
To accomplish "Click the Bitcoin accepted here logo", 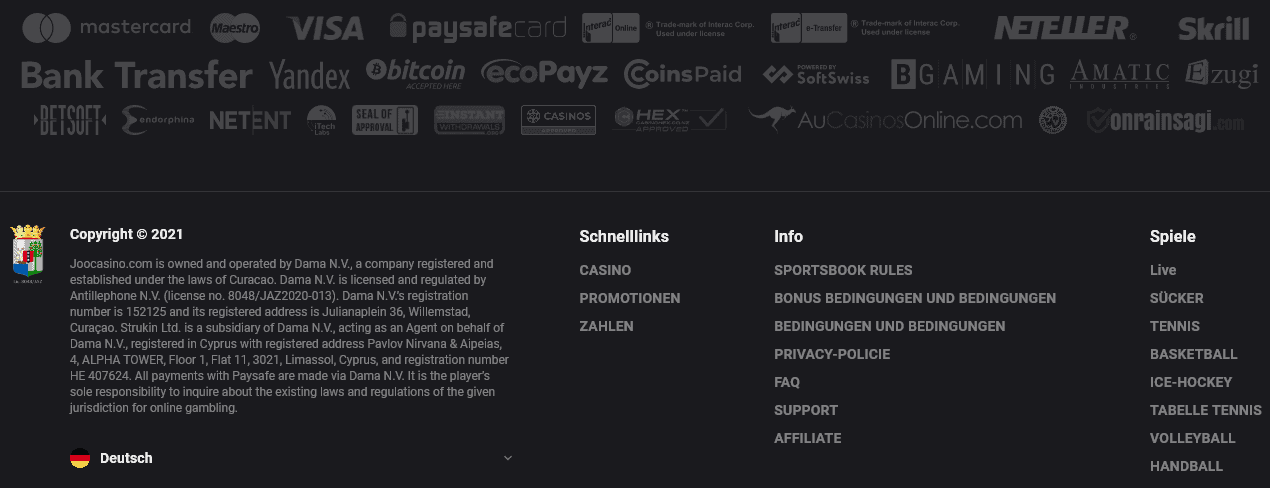I will pyautogui.click(x=415, y=73).
